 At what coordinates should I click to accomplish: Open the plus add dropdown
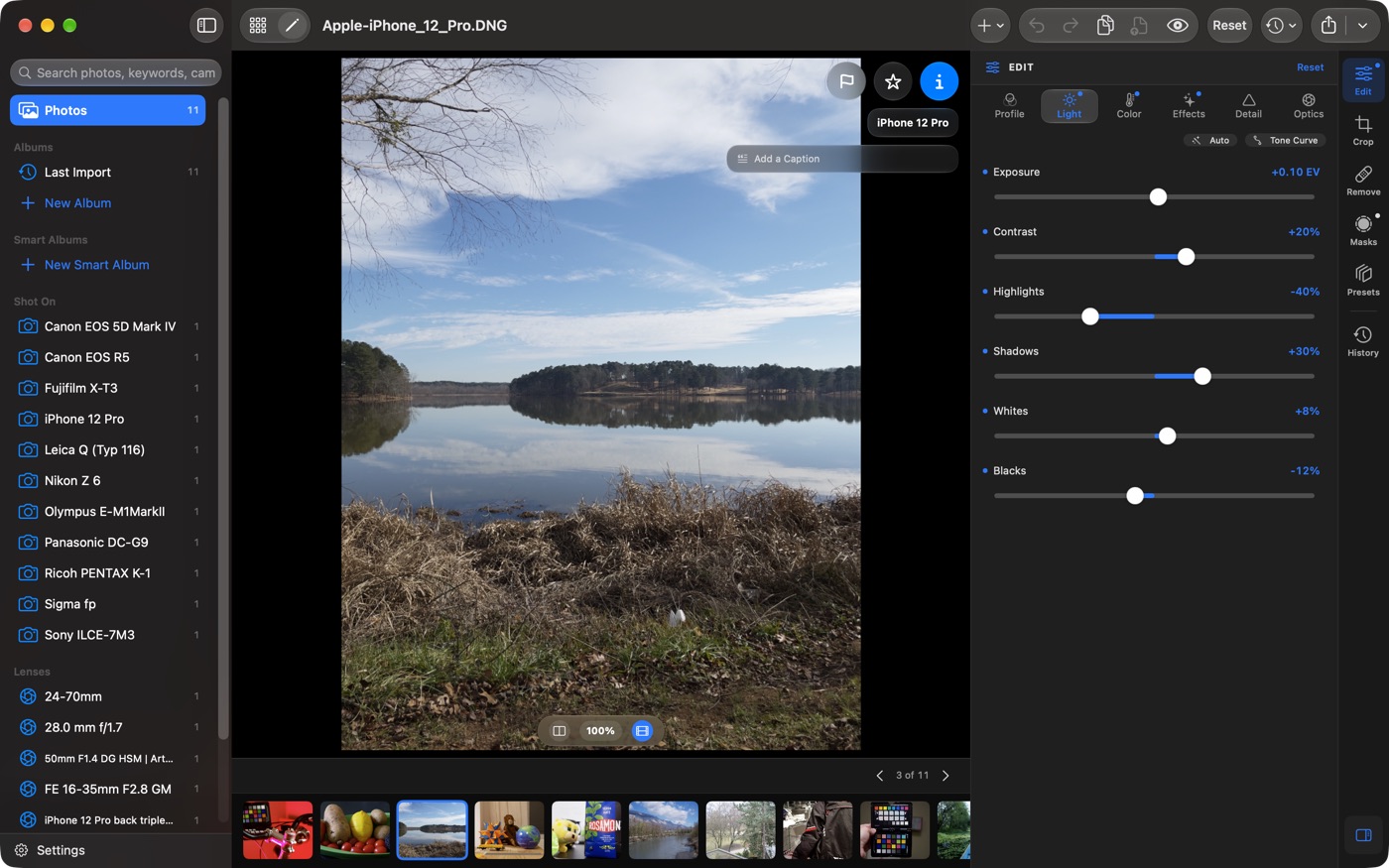pos(990,26)
